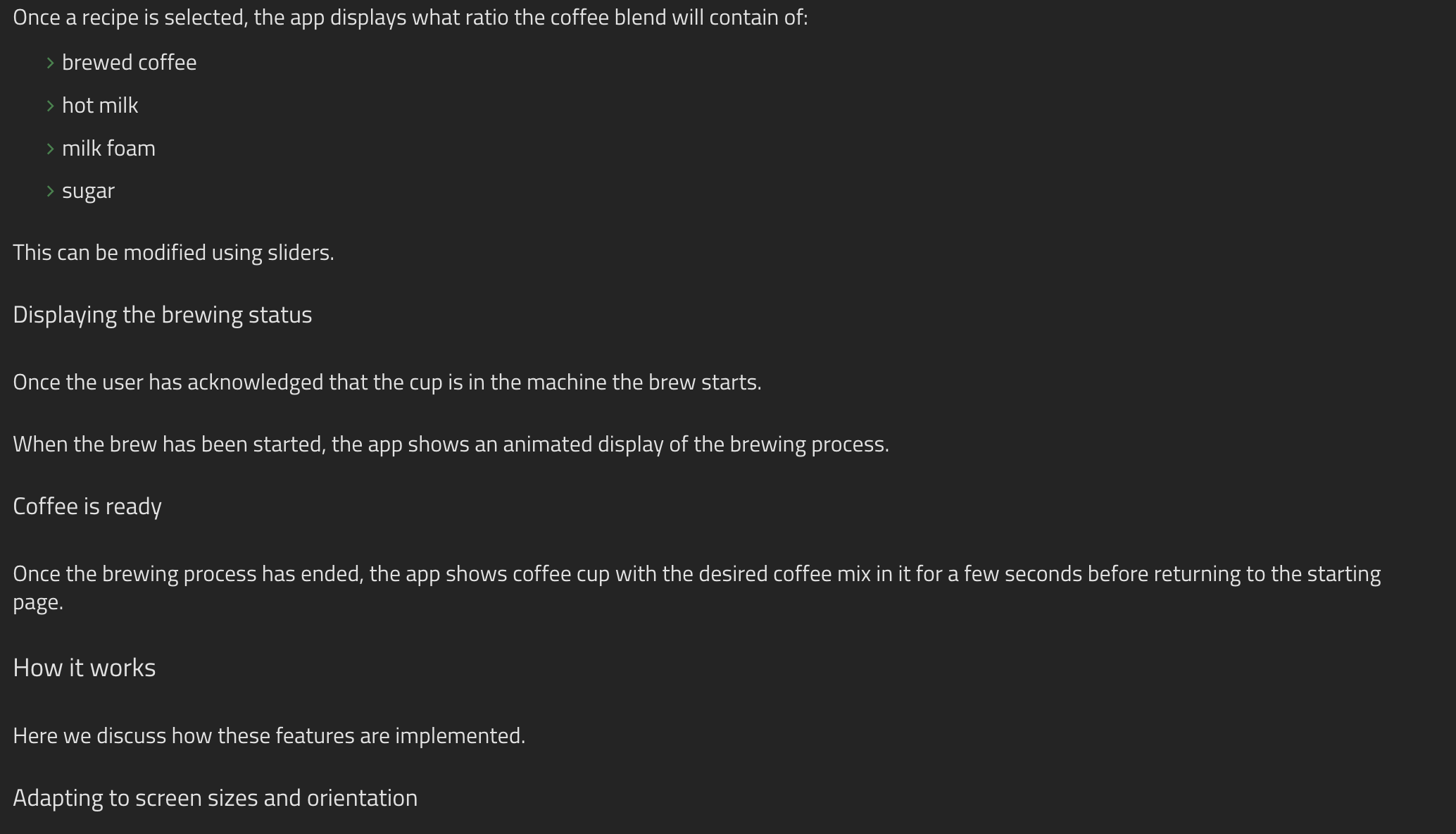The image size is (1456, 834).
Task: Click the 'milk foam' list item
Action: [109, 149]
